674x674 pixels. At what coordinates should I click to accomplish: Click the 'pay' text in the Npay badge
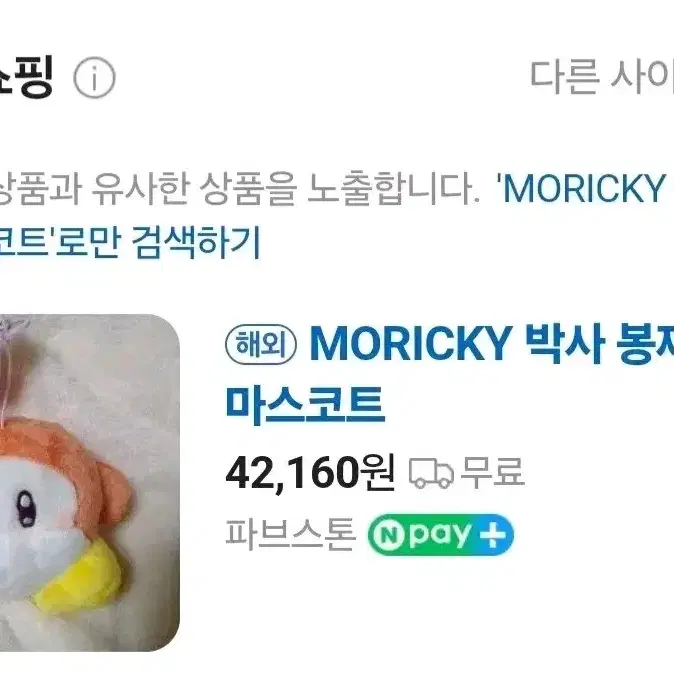click(440, 536)
